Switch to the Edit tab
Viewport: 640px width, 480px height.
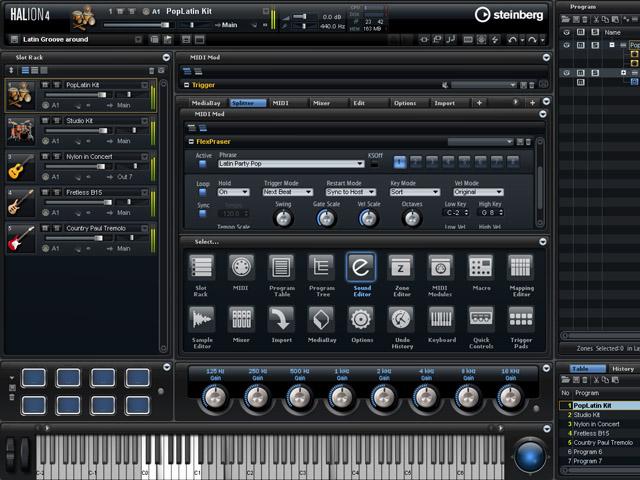point(359,103)
